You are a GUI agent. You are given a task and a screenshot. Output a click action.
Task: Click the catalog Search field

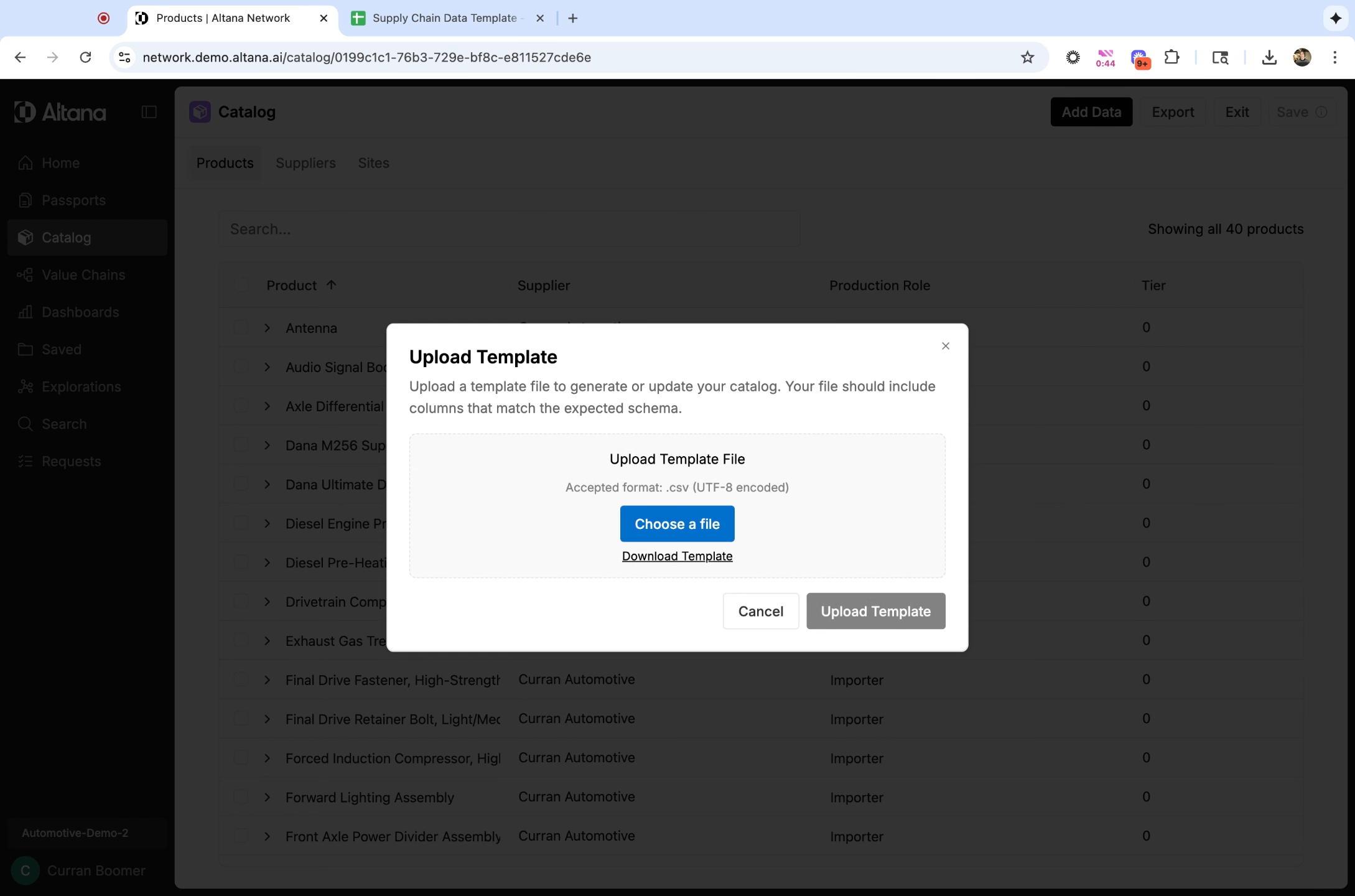509,229
